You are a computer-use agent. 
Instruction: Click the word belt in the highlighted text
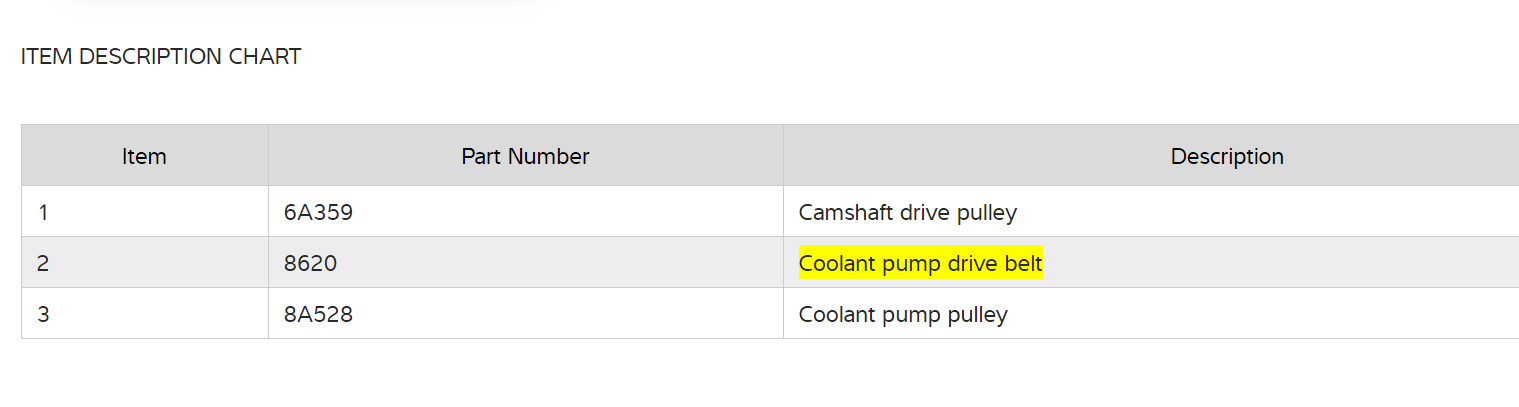coord(1023,263)
